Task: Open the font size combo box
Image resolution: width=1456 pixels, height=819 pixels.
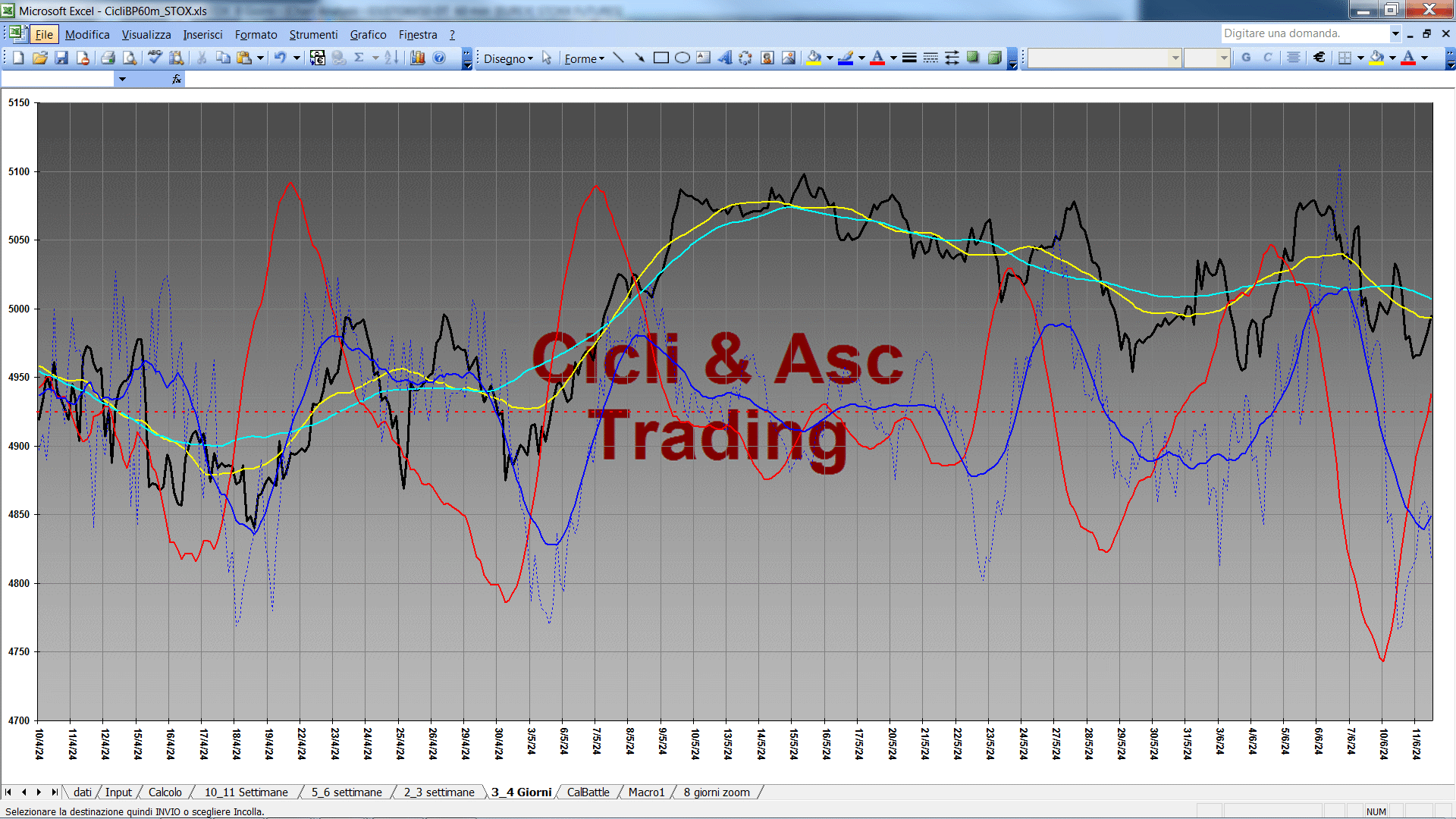Action: 1207,58
